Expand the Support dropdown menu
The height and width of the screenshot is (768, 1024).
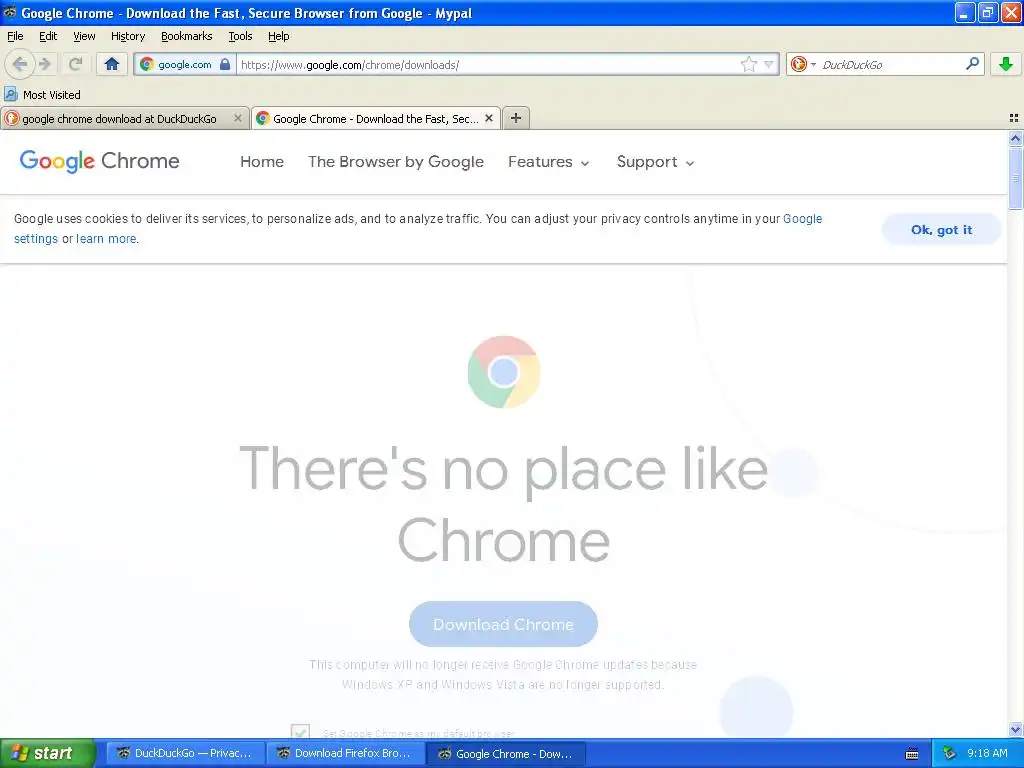click(x=655, y=162)
